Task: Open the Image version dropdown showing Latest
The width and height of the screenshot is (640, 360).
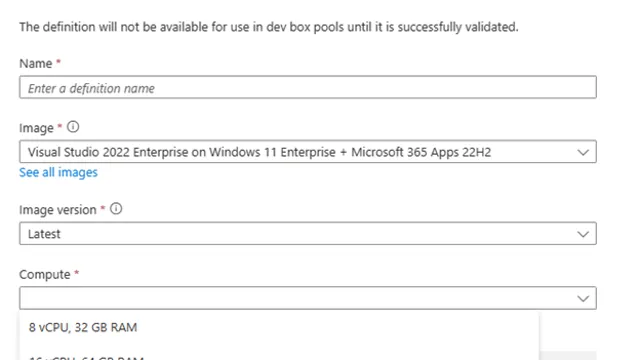Action: (x=308, y=233)
